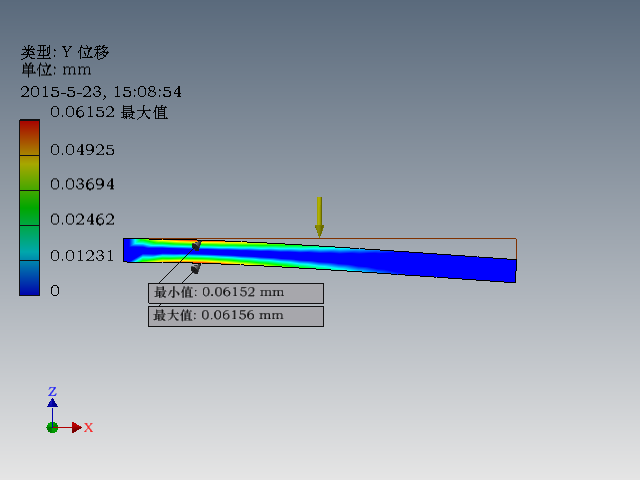Screen dimensions: 640x480
Task: Click the dark blue bottom segment of the color bar
Action: point(29,278)
